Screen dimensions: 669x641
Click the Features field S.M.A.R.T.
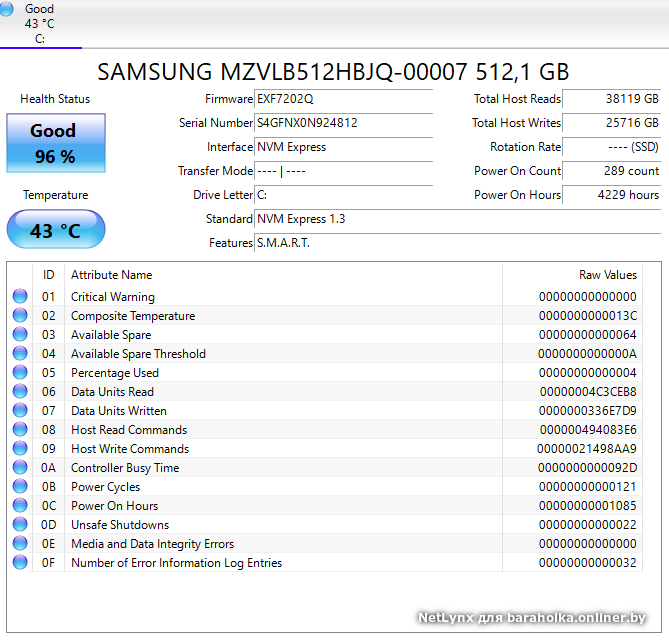pyautogui.click(x=457, y=242)
